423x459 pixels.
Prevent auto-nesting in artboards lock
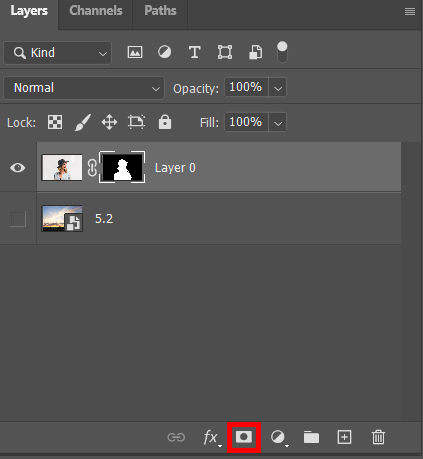pos(136,122)
